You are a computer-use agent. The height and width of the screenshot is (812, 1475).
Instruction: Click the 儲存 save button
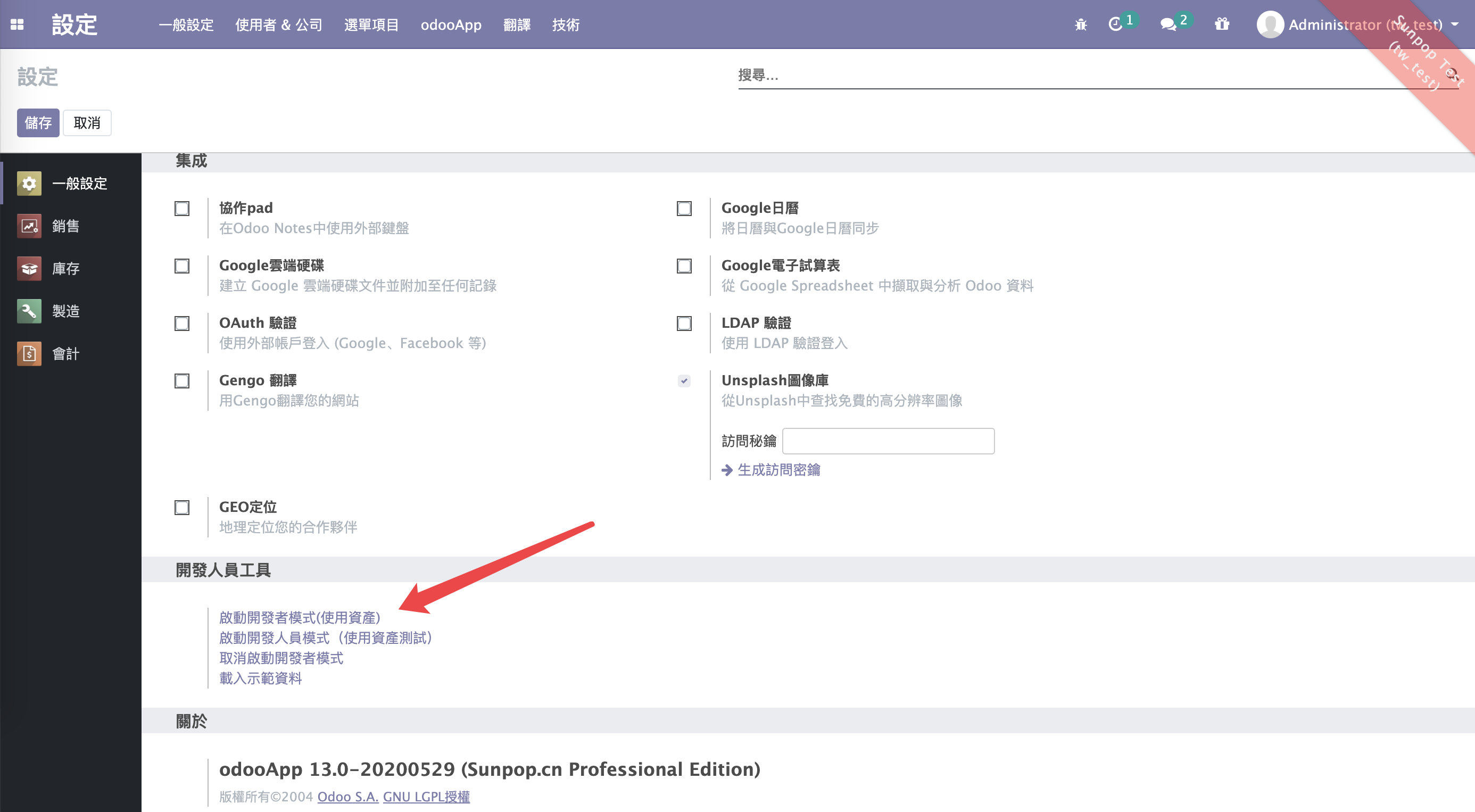pyautogui.click(x=38, y=122)
